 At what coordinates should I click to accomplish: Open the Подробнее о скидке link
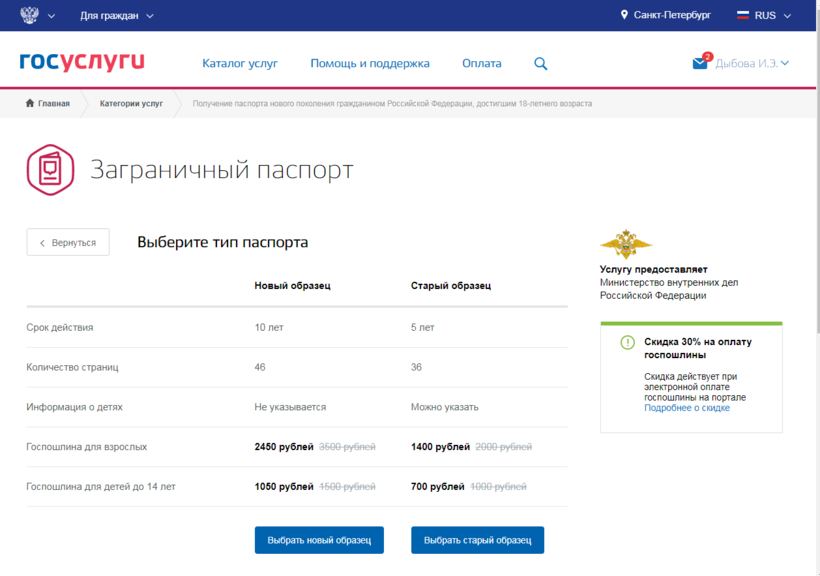(686, 408)
